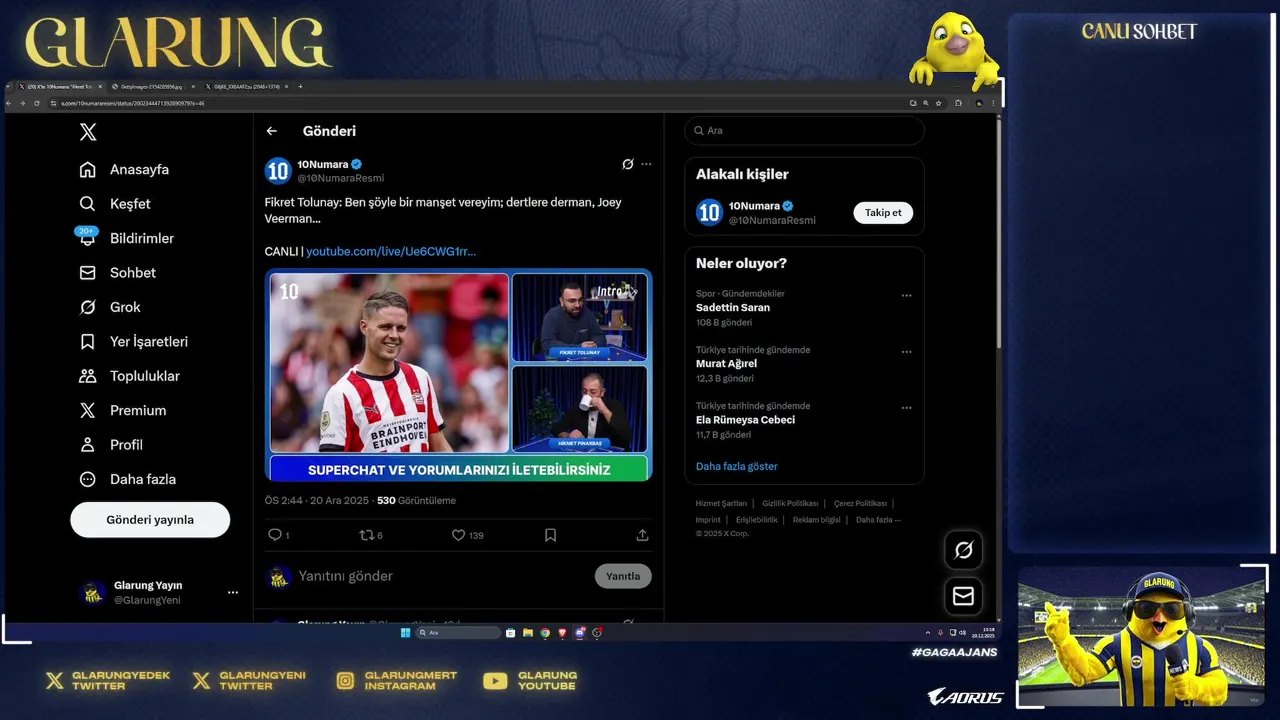Open the Hizmet Şartları footer link

(x=721, y=503)
